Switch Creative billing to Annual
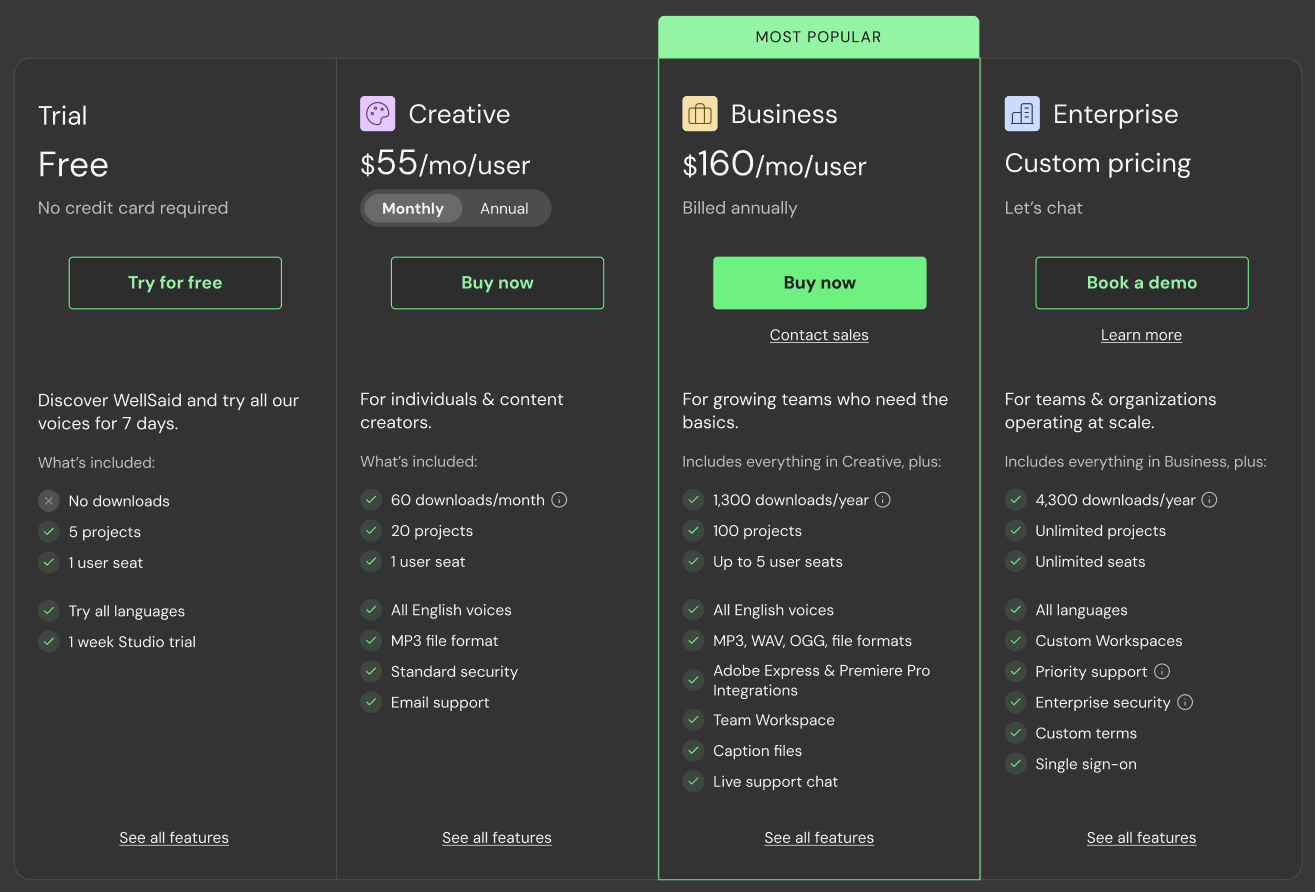This screenshot has width=1315, height=892. tap(504, 209)
